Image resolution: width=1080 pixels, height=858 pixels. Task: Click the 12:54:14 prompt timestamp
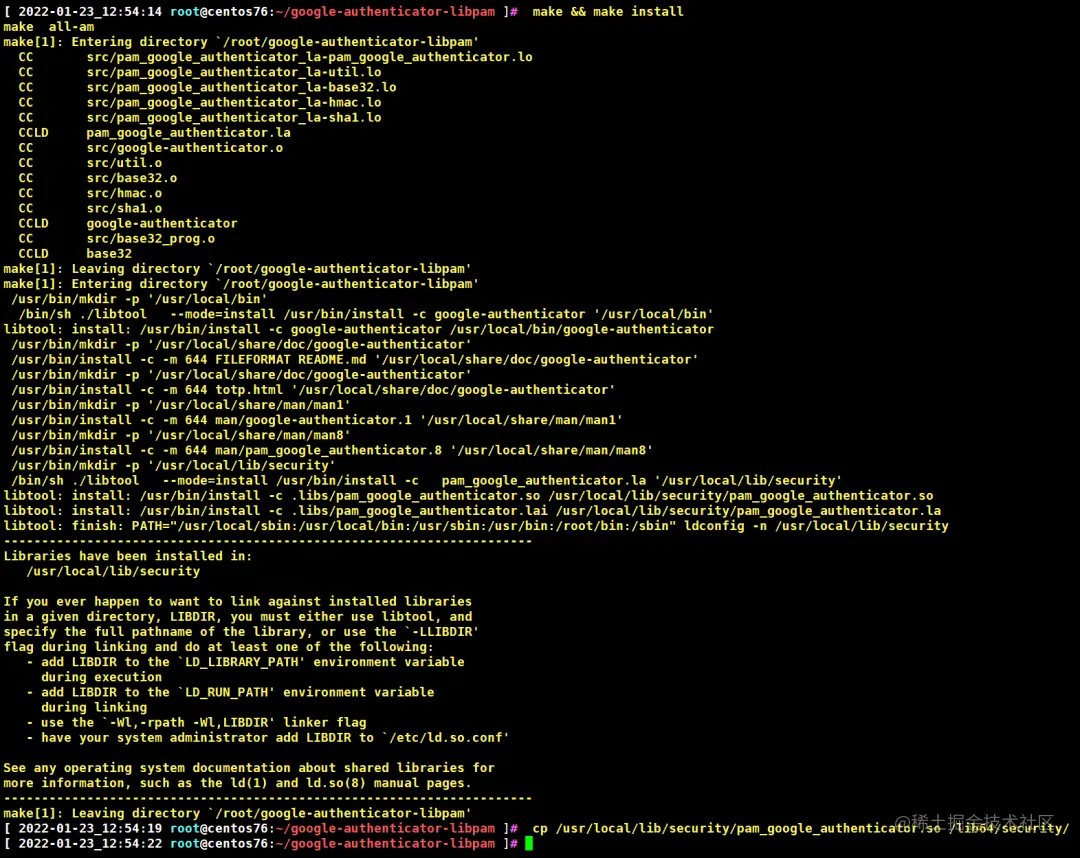(90, 12)
